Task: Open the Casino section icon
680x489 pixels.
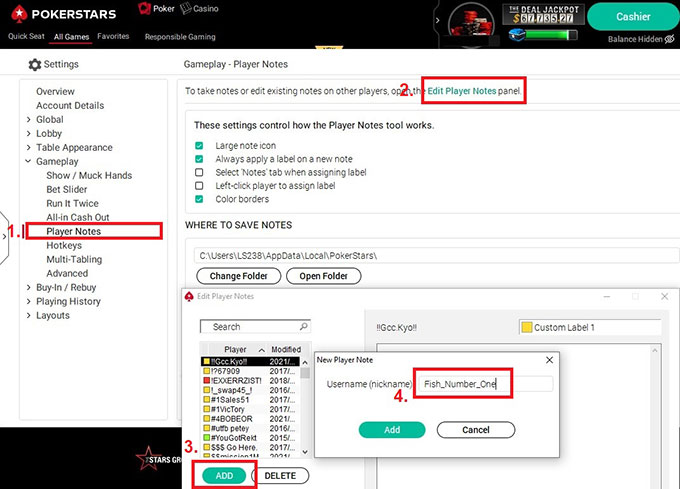Action: [186, 8]
